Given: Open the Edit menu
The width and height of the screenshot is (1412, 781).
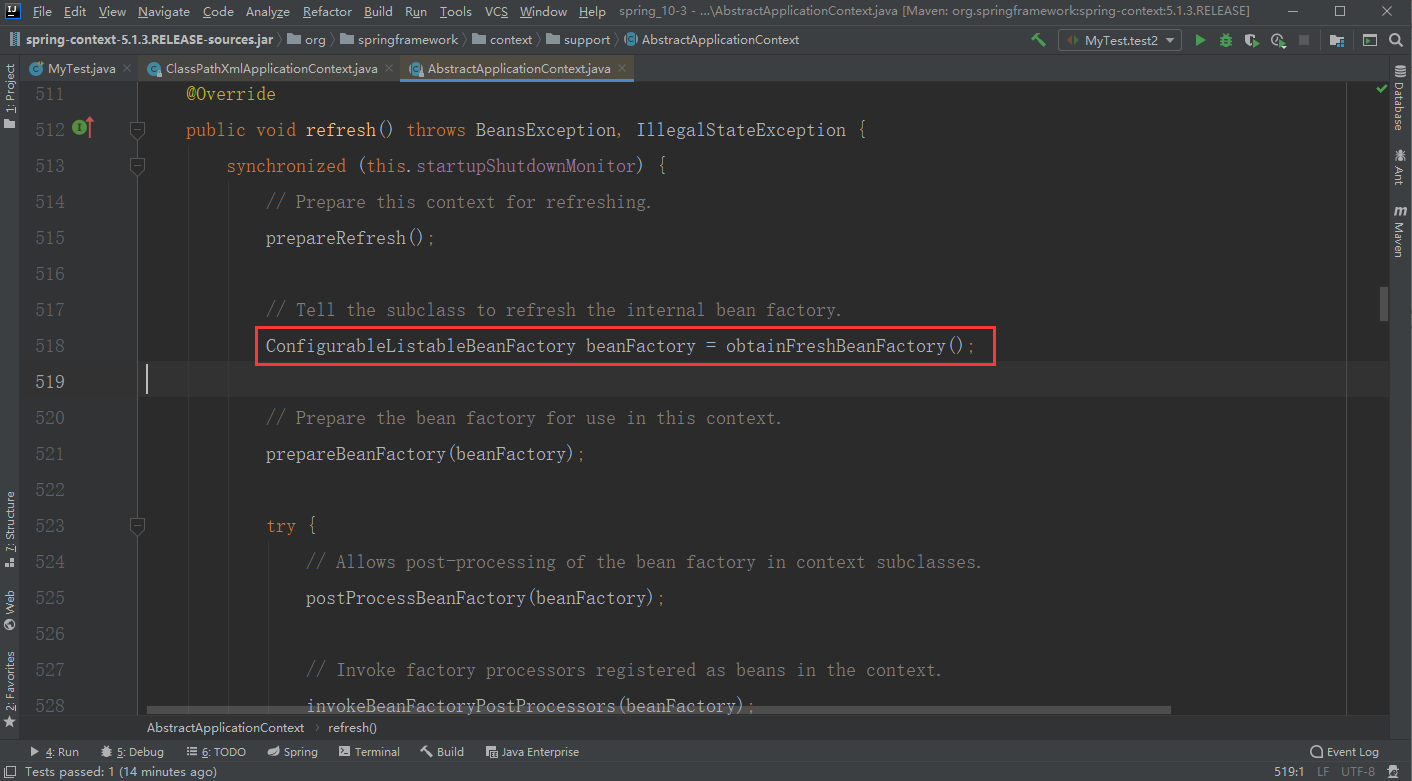Looking at the screenshot, I should point(75,11).
